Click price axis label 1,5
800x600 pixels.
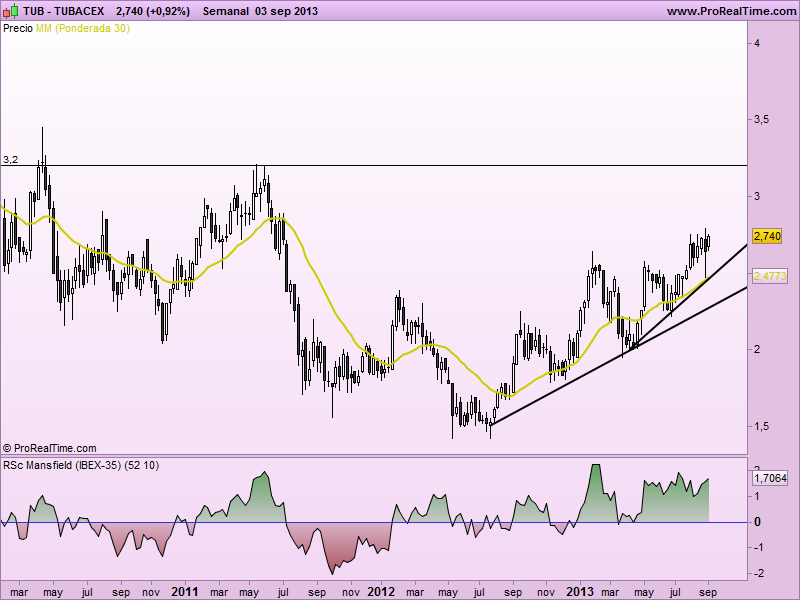[762, 427]
